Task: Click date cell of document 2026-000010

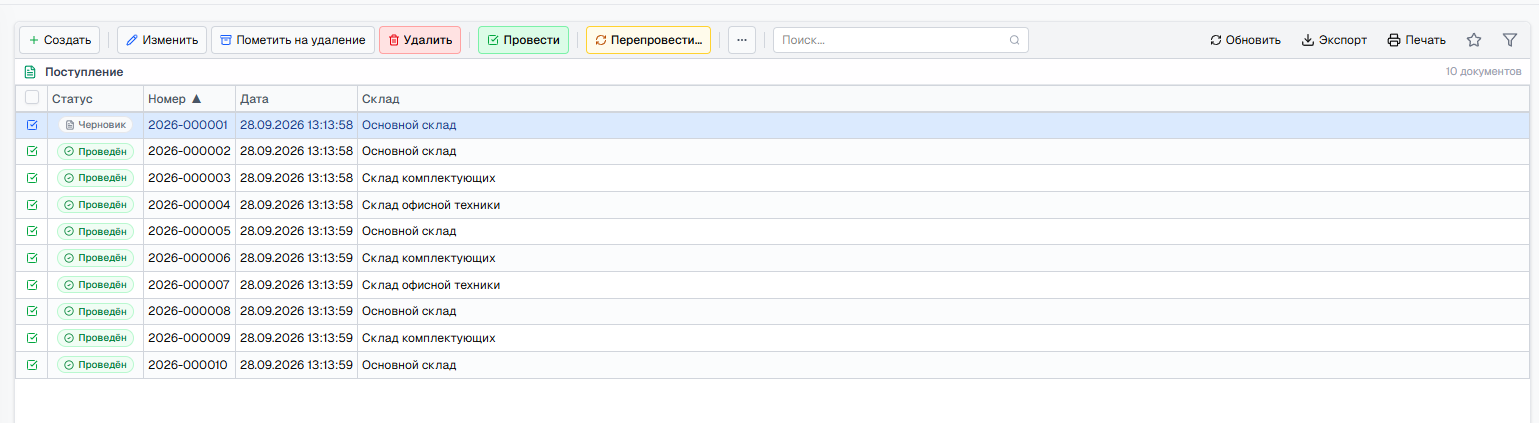Action: [x=297, y=365]
